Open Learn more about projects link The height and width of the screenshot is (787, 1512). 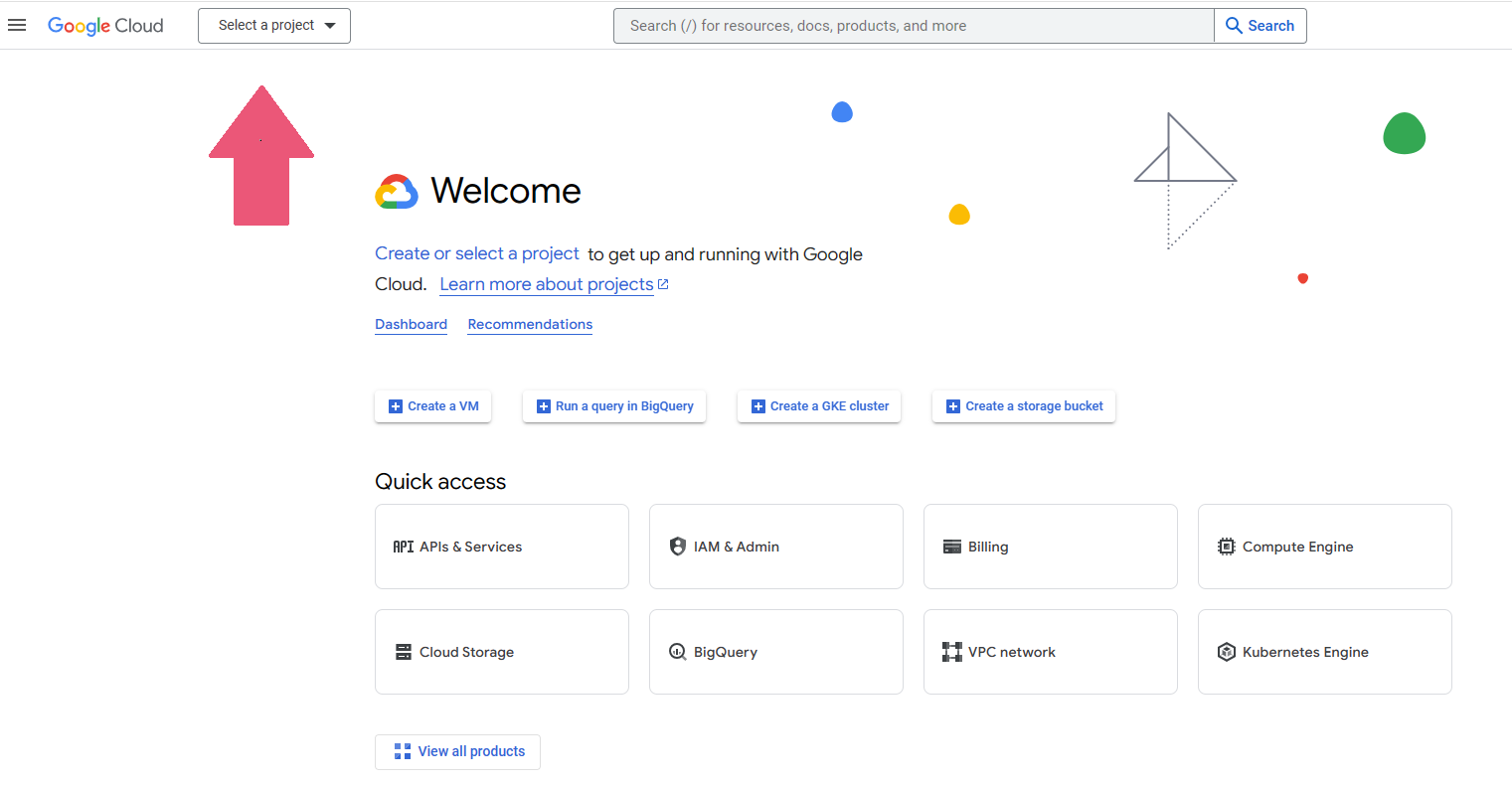pyautogui.click(x=547, y=284)
